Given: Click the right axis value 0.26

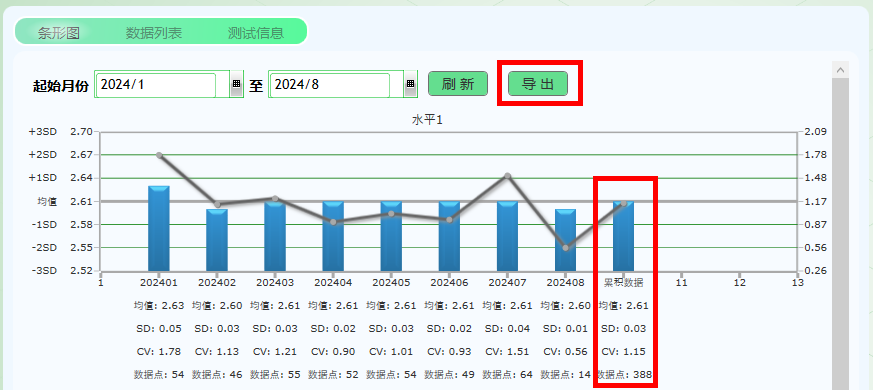Looking at the screenshot, I should click(x=815, y=271).
